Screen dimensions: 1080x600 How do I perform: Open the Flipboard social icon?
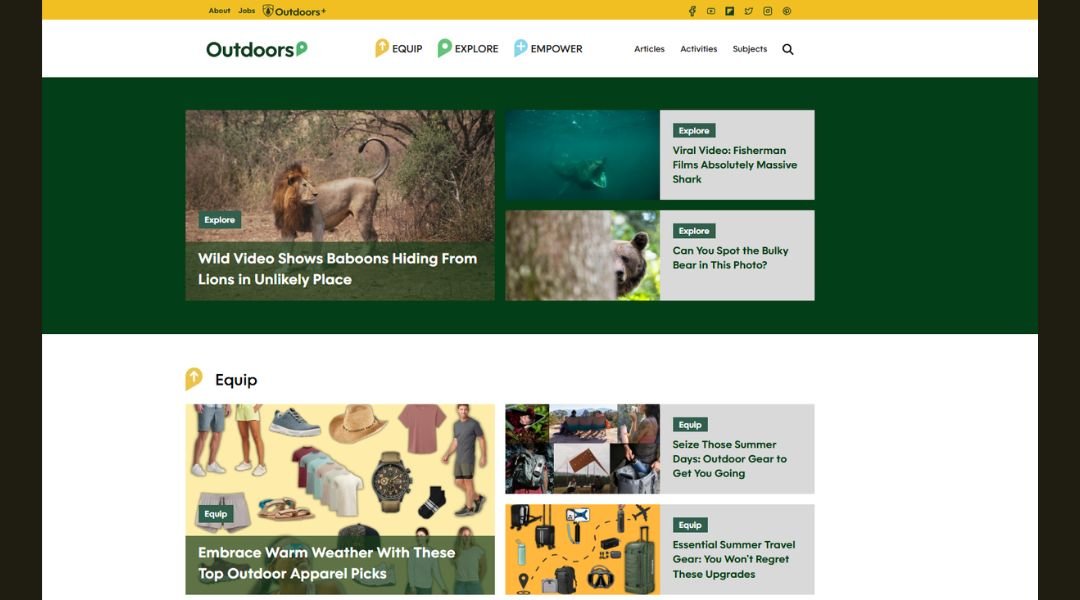[729, 11]
